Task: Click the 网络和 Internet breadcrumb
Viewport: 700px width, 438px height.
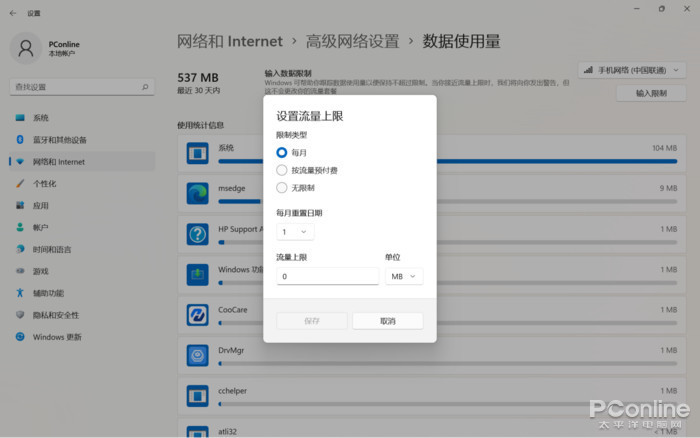Action: pos(230,41)
